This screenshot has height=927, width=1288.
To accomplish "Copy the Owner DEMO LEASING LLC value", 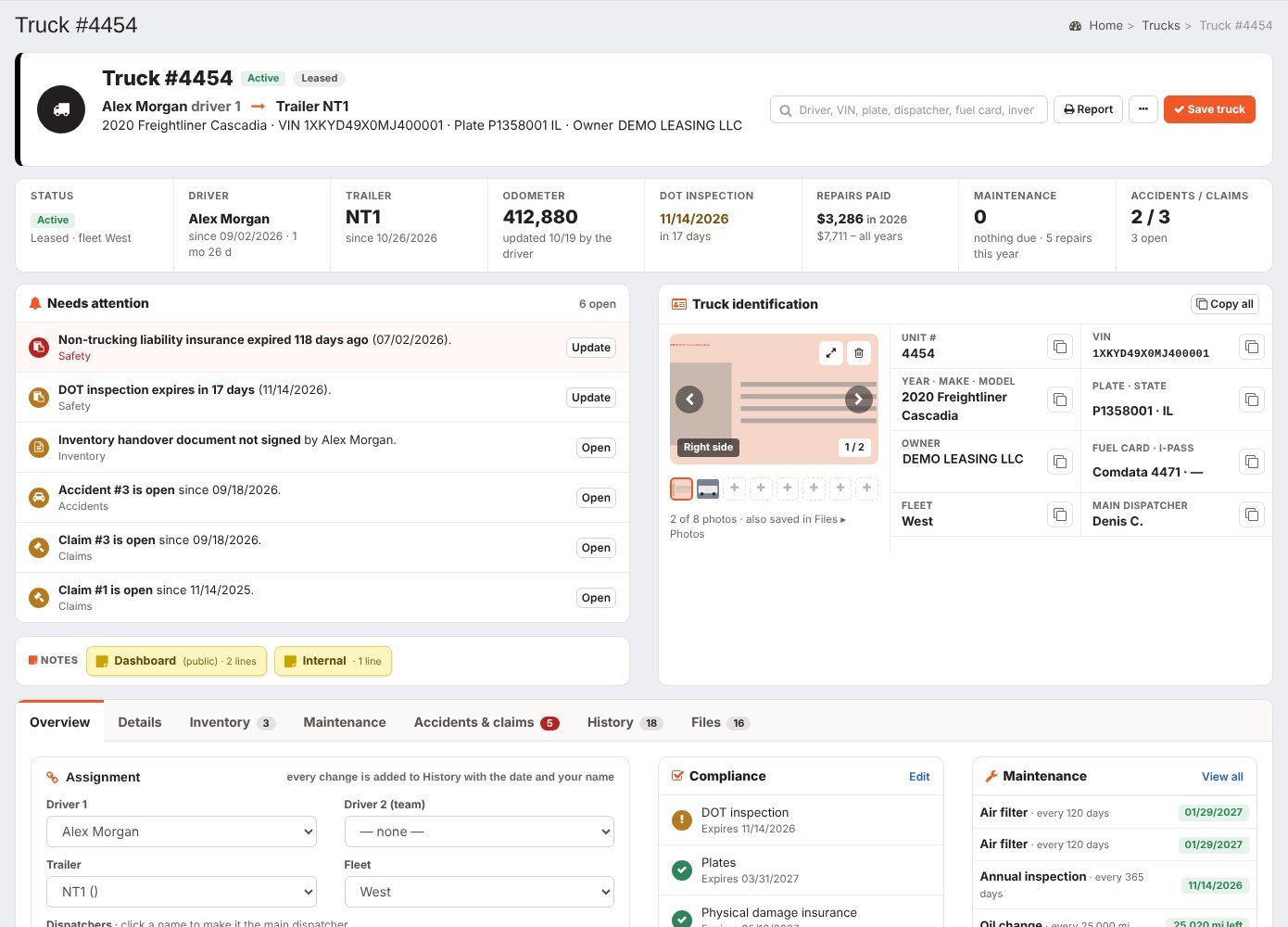I will click(1060, 462).
